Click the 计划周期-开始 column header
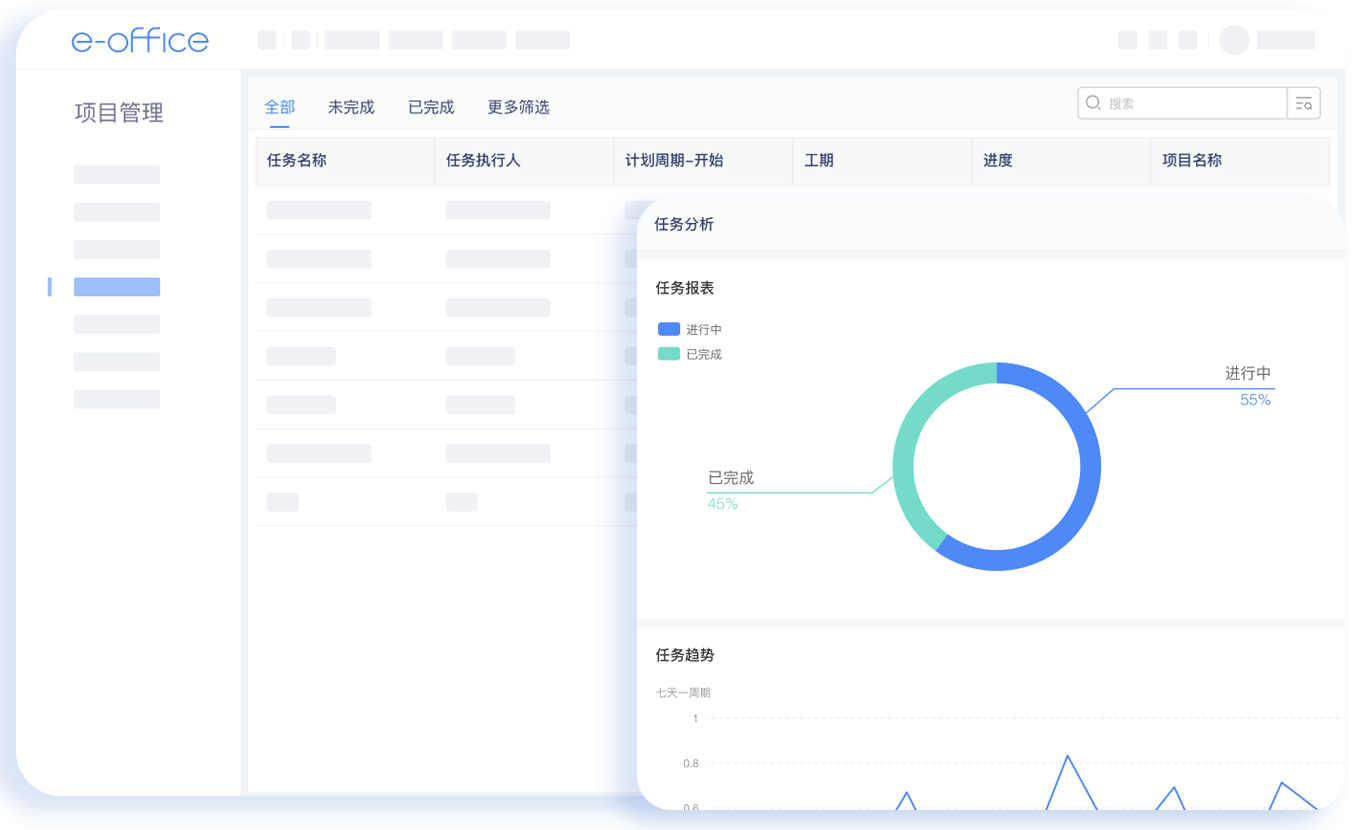Screen dimensions: 1362x830 pos(674,160)
